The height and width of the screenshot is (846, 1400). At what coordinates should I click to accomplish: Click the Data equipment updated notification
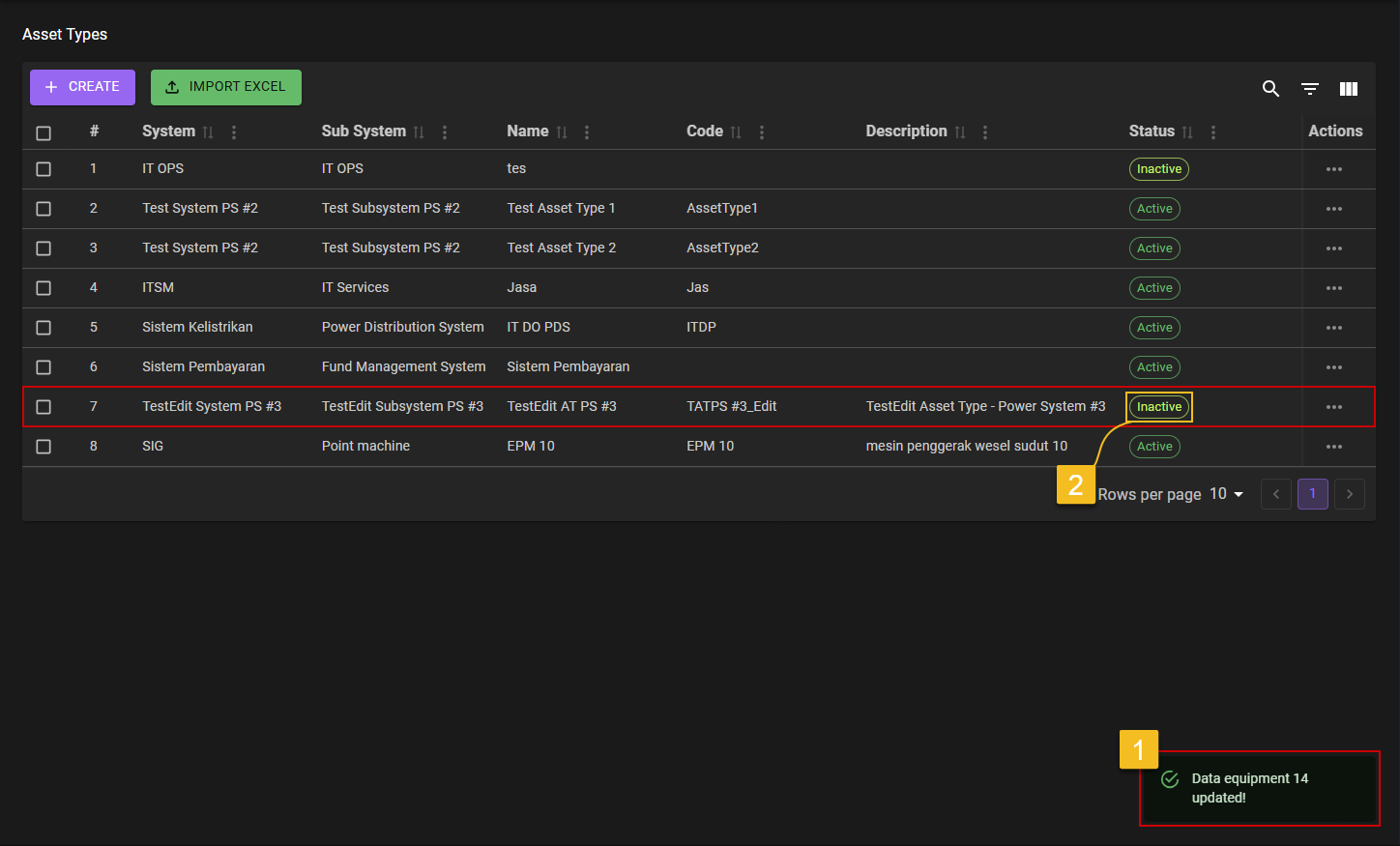pos(1259,788)
